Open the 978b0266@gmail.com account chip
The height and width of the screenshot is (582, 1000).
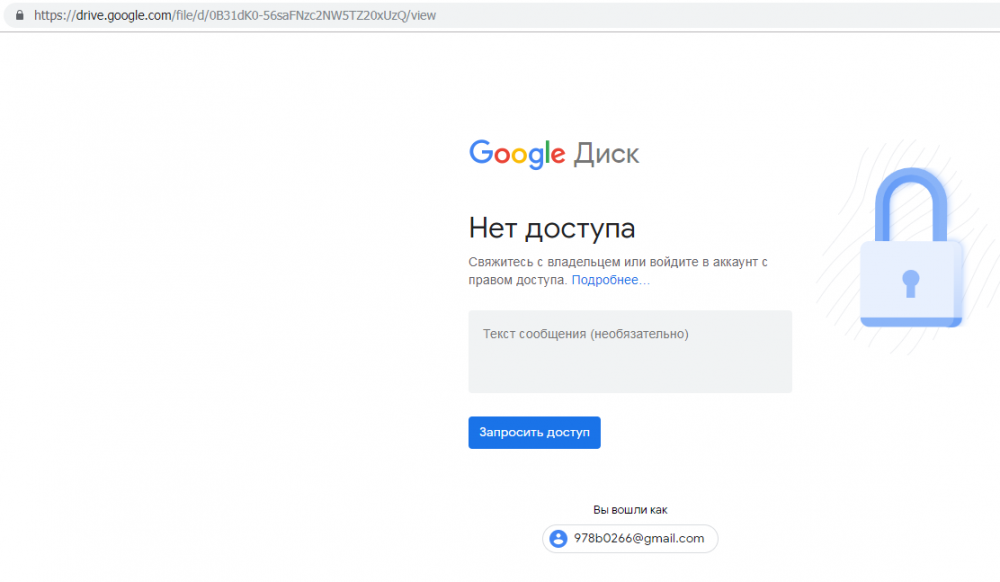pos(630,539)
